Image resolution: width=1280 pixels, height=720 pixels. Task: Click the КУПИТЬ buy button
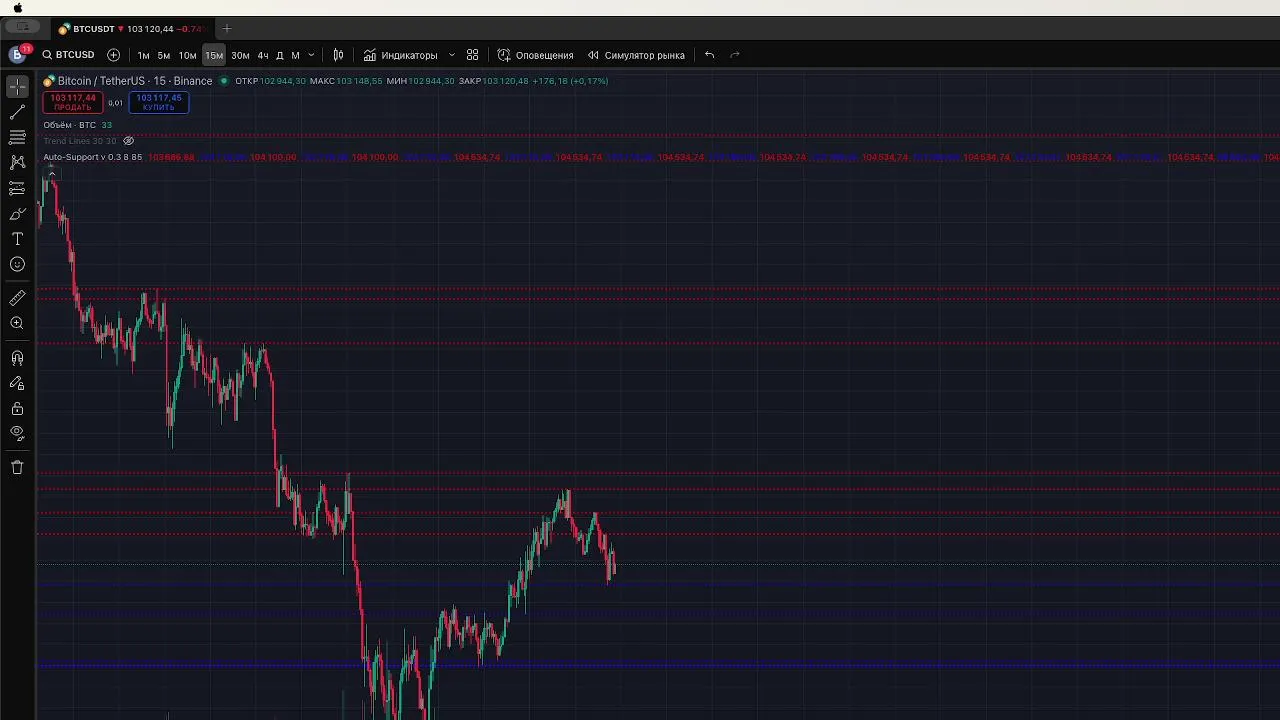coord(158,102)
